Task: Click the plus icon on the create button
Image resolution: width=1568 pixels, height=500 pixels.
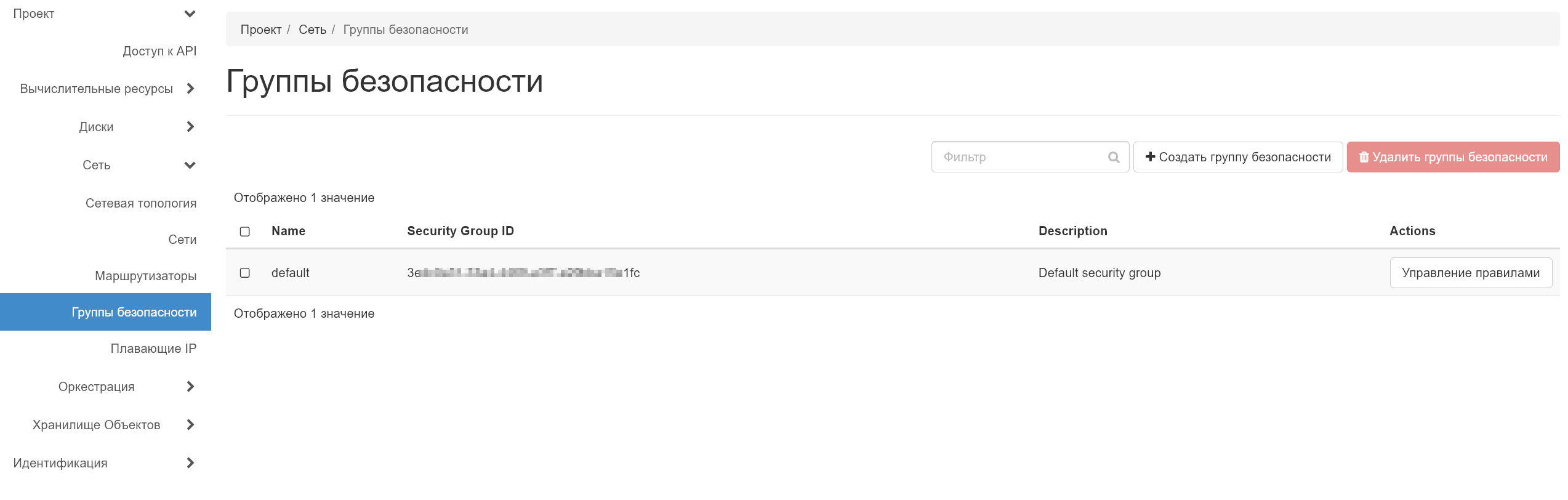Action: coord(1151,157)
